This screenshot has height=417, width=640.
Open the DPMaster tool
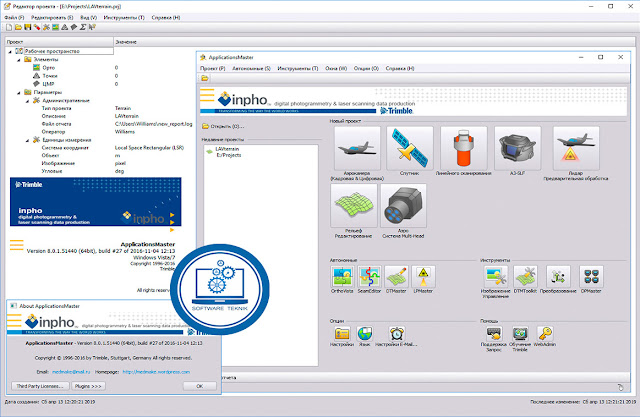(591, 276)
